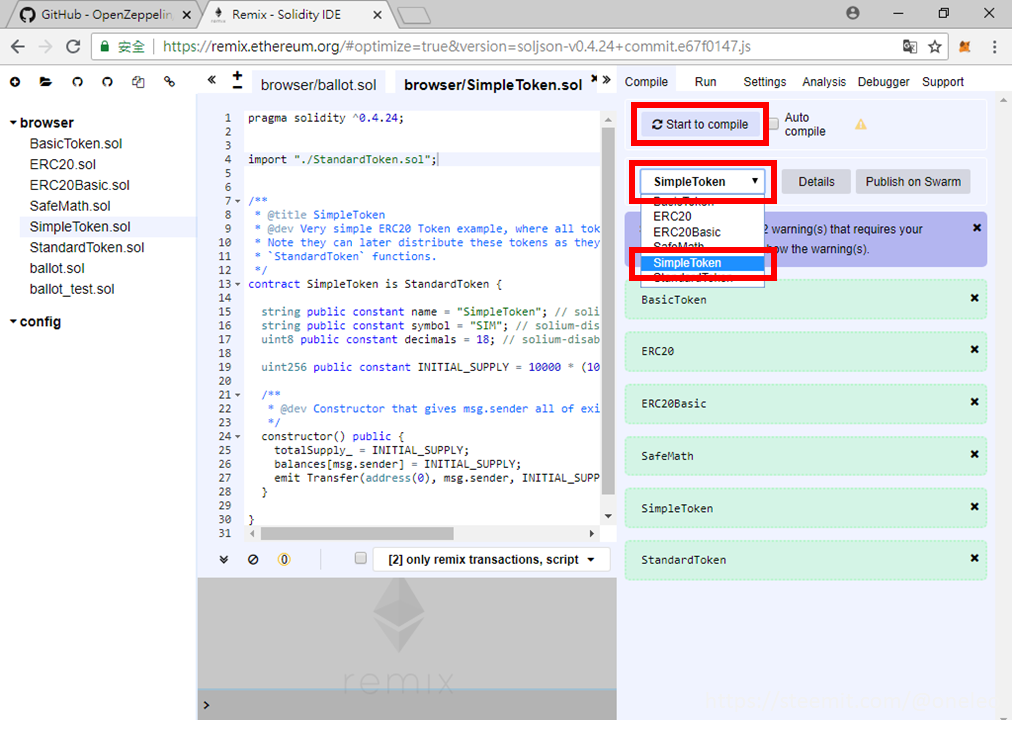Create a new file with the plus icon
Viewport: 1016px width, 729px height.
coord(15,82)
